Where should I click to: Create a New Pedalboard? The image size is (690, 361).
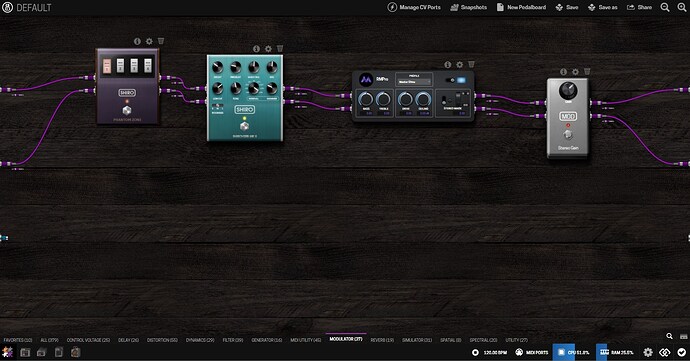tap(521, 7)
